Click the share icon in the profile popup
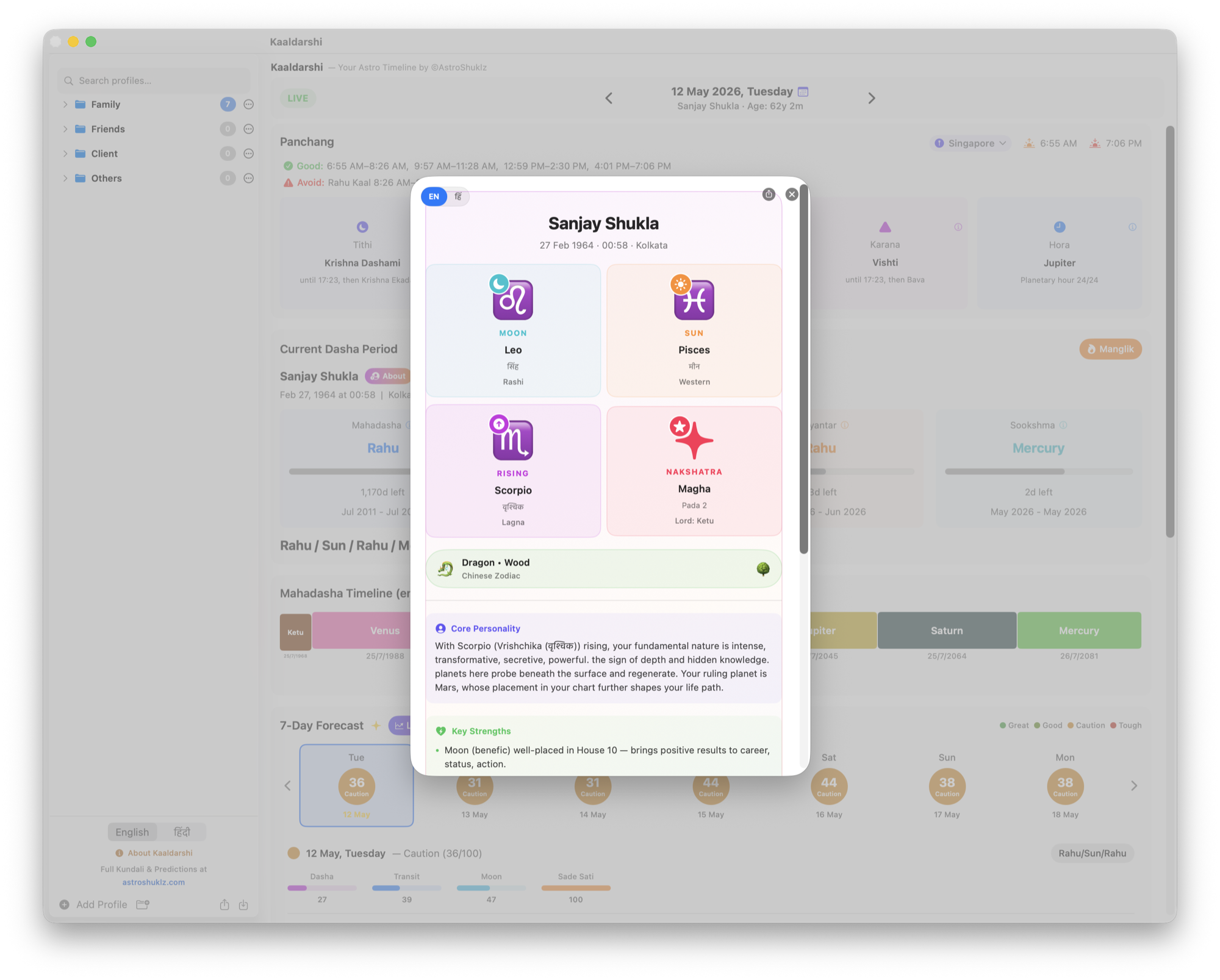Viewport: 1220px width, 980px height. [769, 195]
